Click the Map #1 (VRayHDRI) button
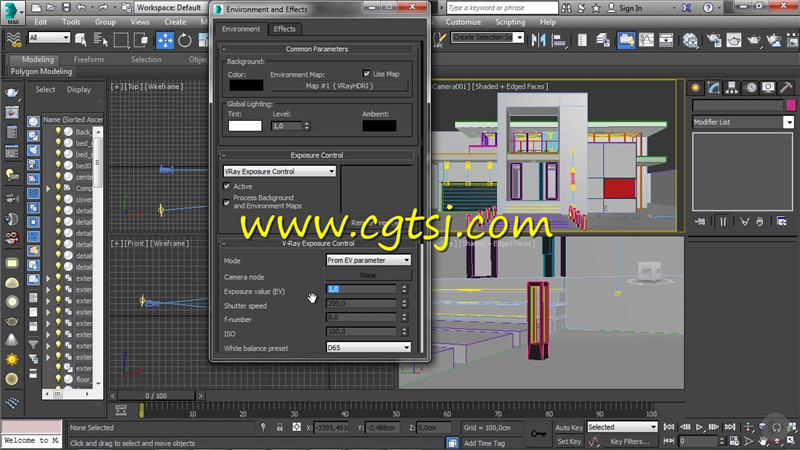The image size is (800, 450). pos(339,86)
